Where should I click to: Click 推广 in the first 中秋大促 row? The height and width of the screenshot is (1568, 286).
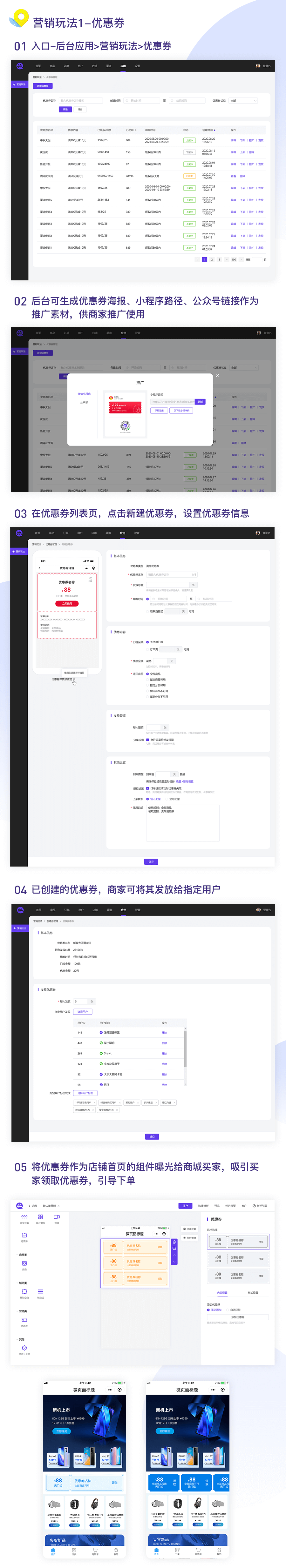coord(252,141)
